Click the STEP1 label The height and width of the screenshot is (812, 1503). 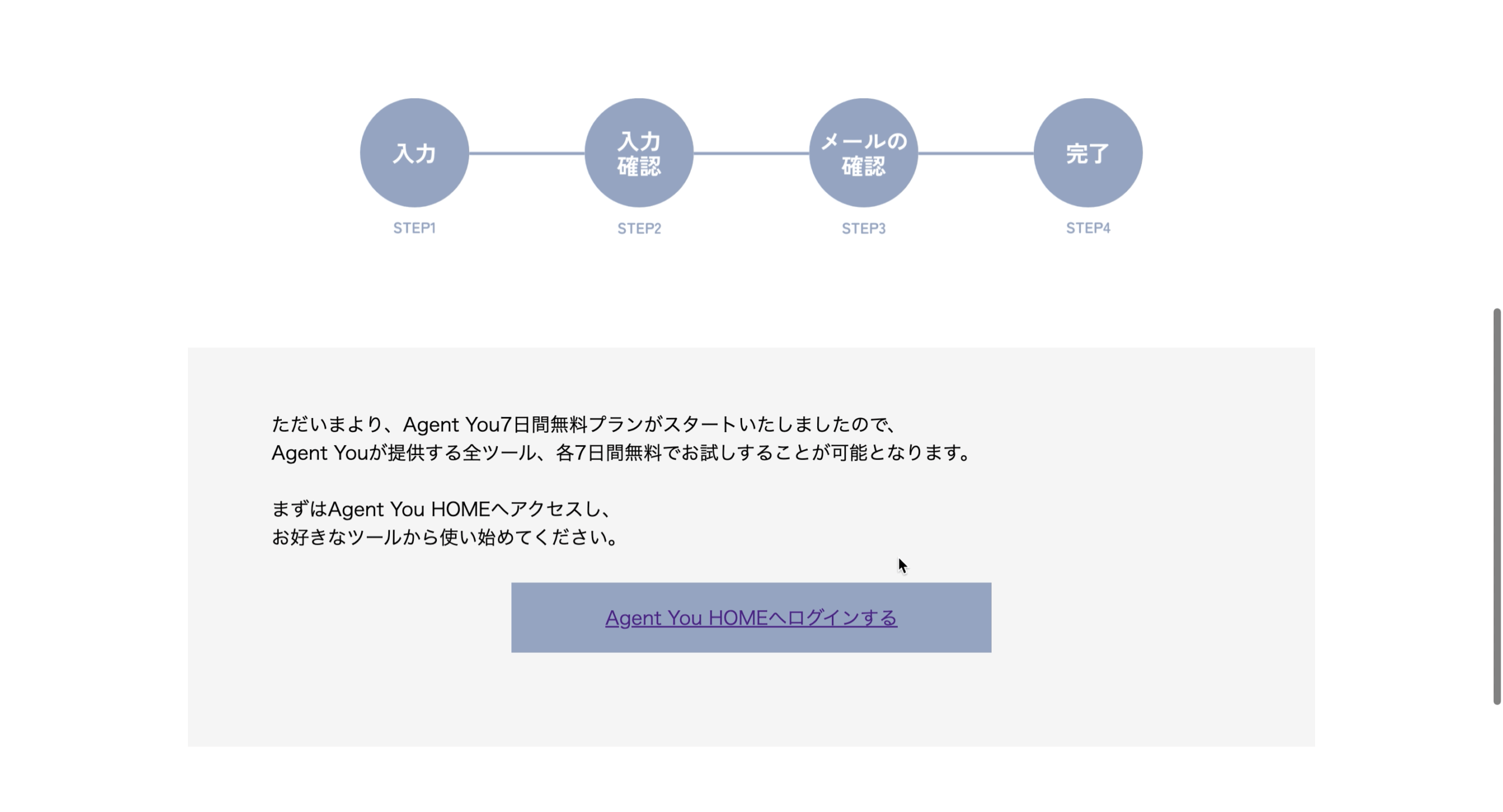(x=414, y=228)
